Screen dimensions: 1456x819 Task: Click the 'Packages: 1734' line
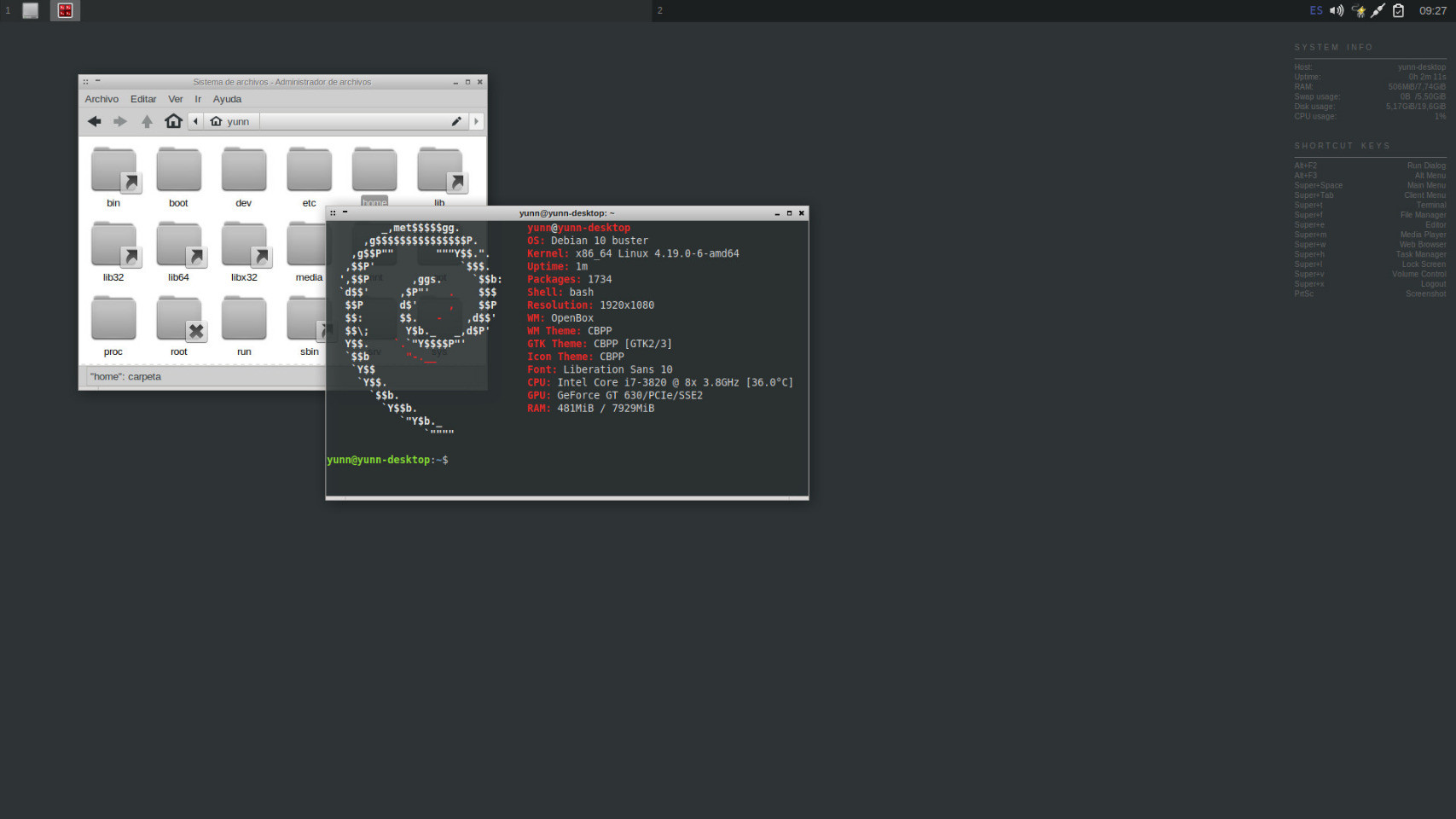click(569, 279)
